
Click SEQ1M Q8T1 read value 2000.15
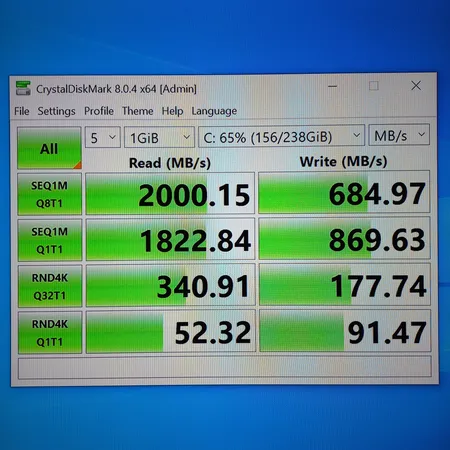(170, 193)
